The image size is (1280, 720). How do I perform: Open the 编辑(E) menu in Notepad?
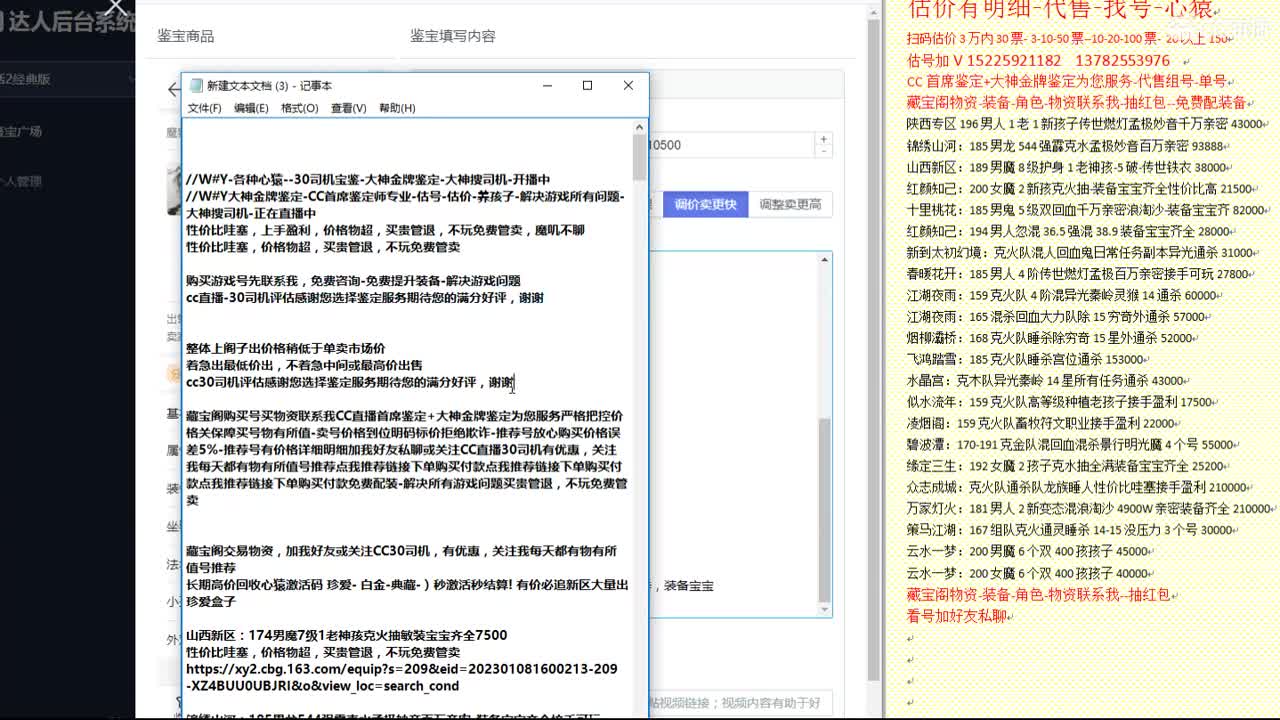251,108
